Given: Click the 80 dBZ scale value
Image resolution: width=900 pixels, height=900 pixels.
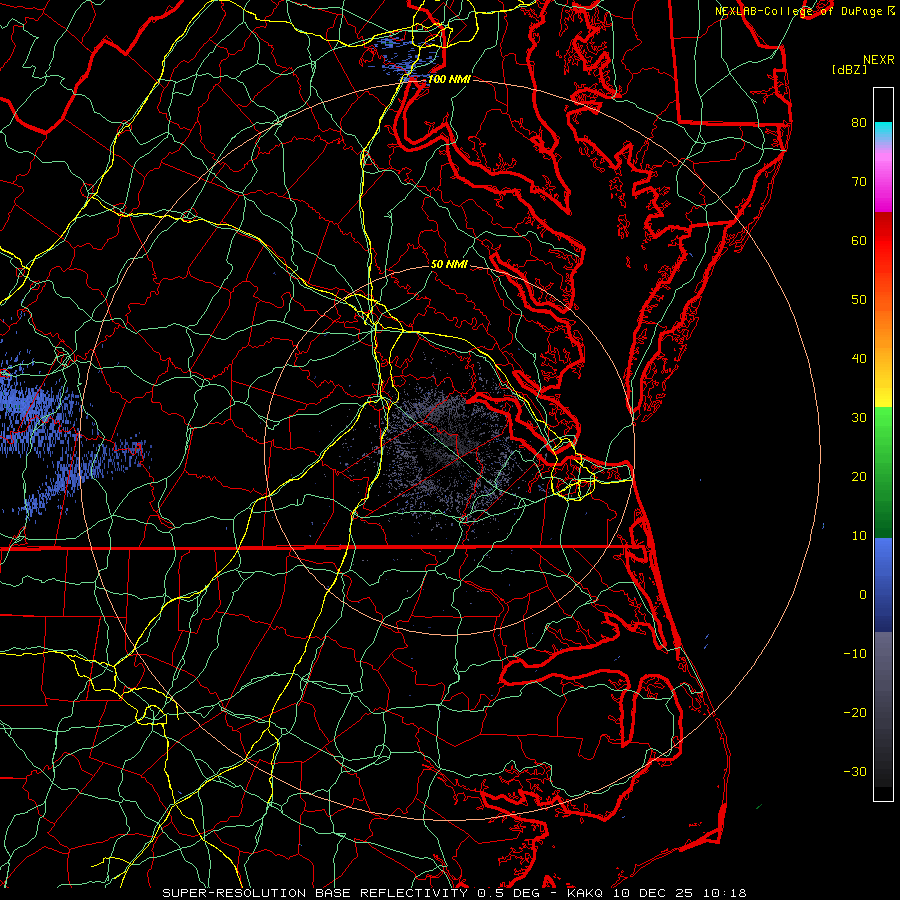Looking at the screenshot, I should (859, 123).
